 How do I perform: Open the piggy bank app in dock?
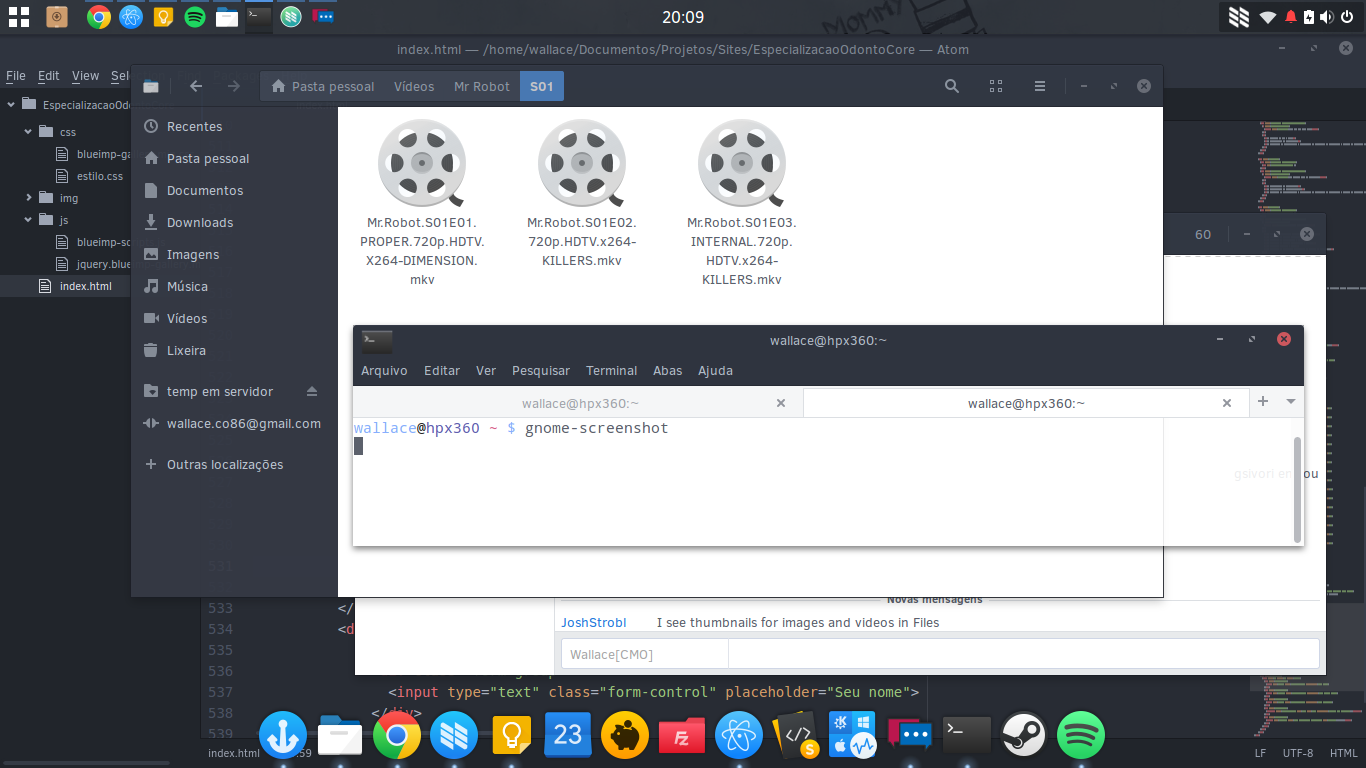coord(625,736)
